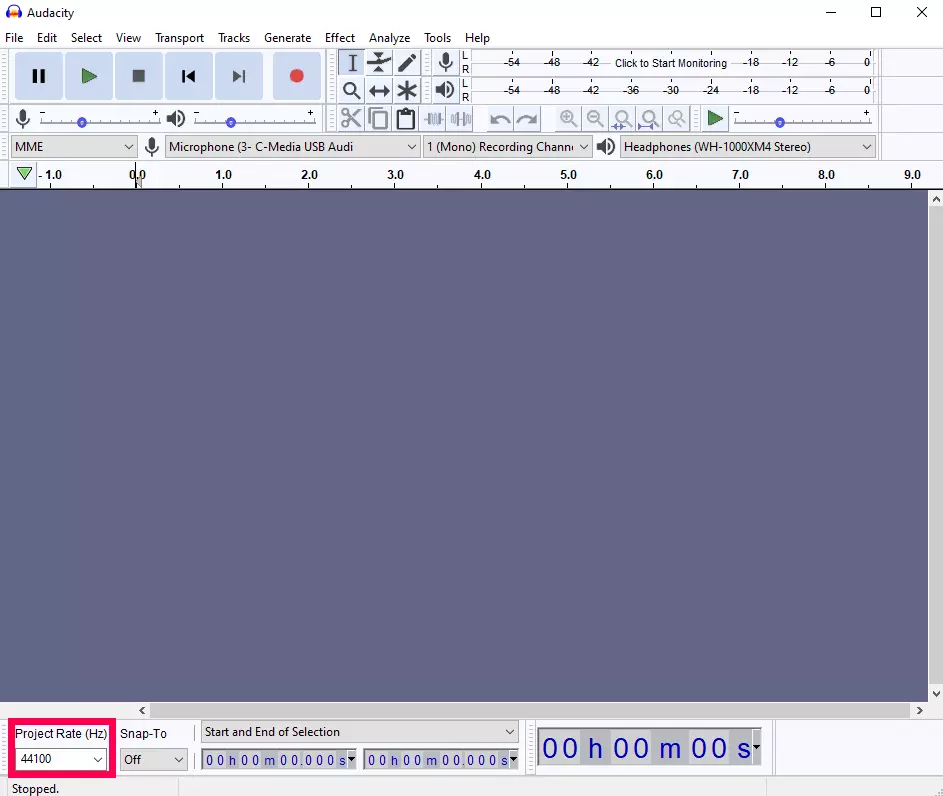Click the Silence audio selection icon
Viewport: 943px width, 796px height.
point(461,118)
